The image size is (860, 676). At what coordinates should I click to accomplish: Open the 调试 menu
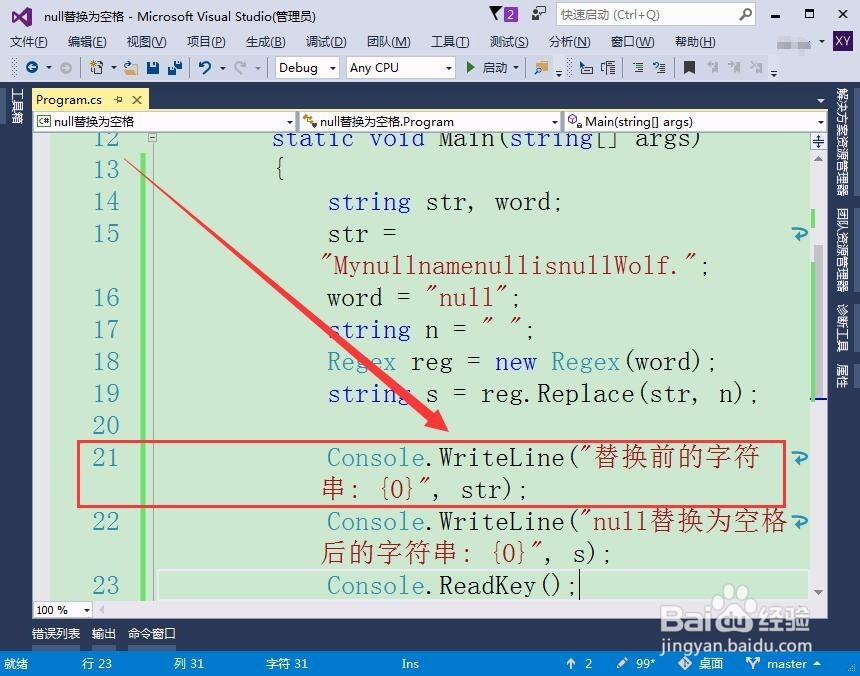325,42
